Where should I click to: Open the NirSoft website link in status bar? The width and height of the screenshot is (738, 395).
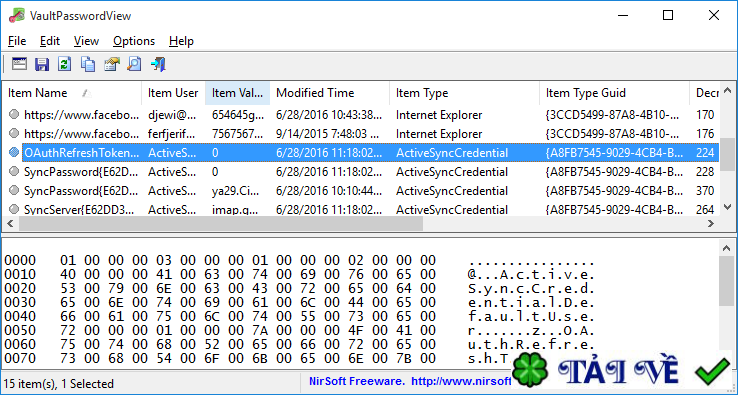click(461, 381)
